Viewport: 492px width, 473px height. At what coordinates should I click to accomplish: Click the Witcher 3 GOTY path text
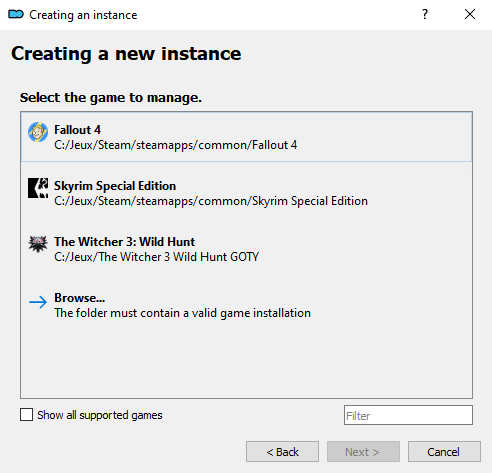[157, 257]
